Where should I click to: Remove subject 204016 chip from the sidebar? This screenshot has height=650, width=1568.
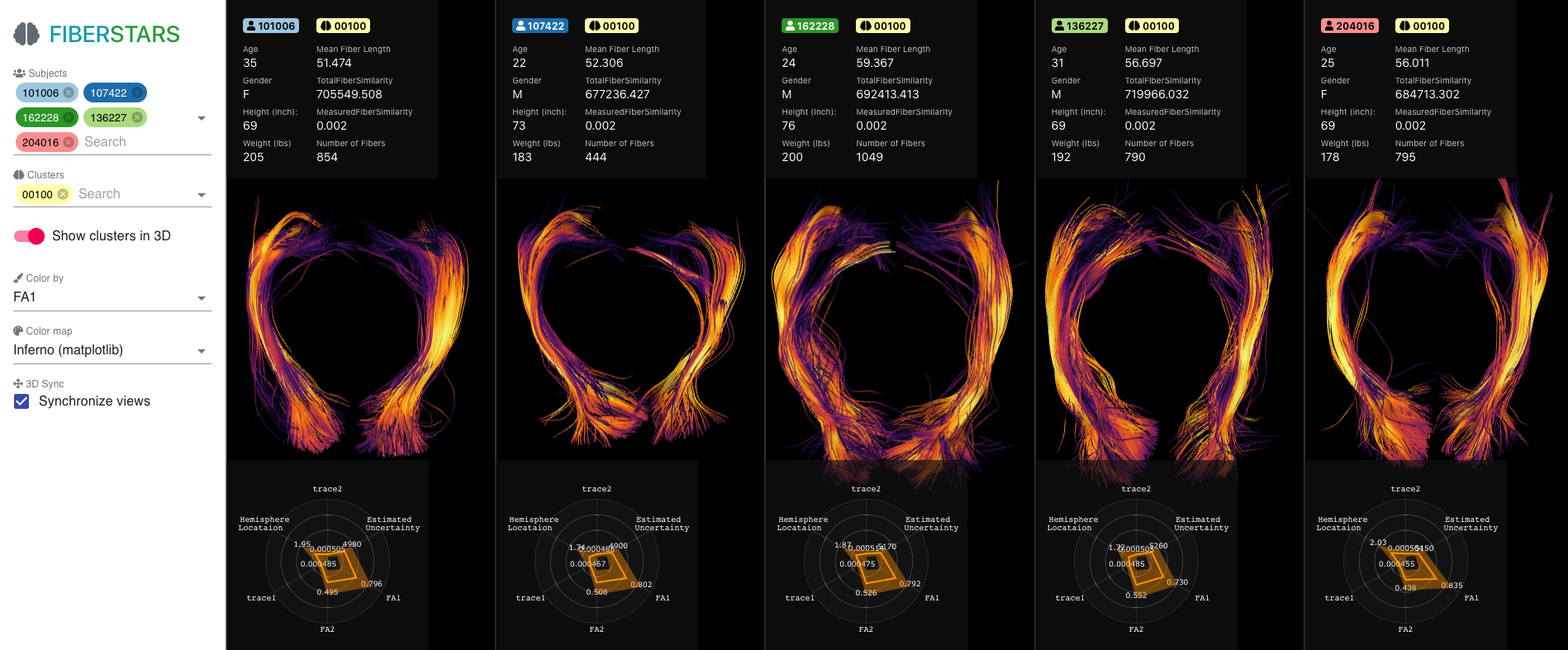click(69, 142)
